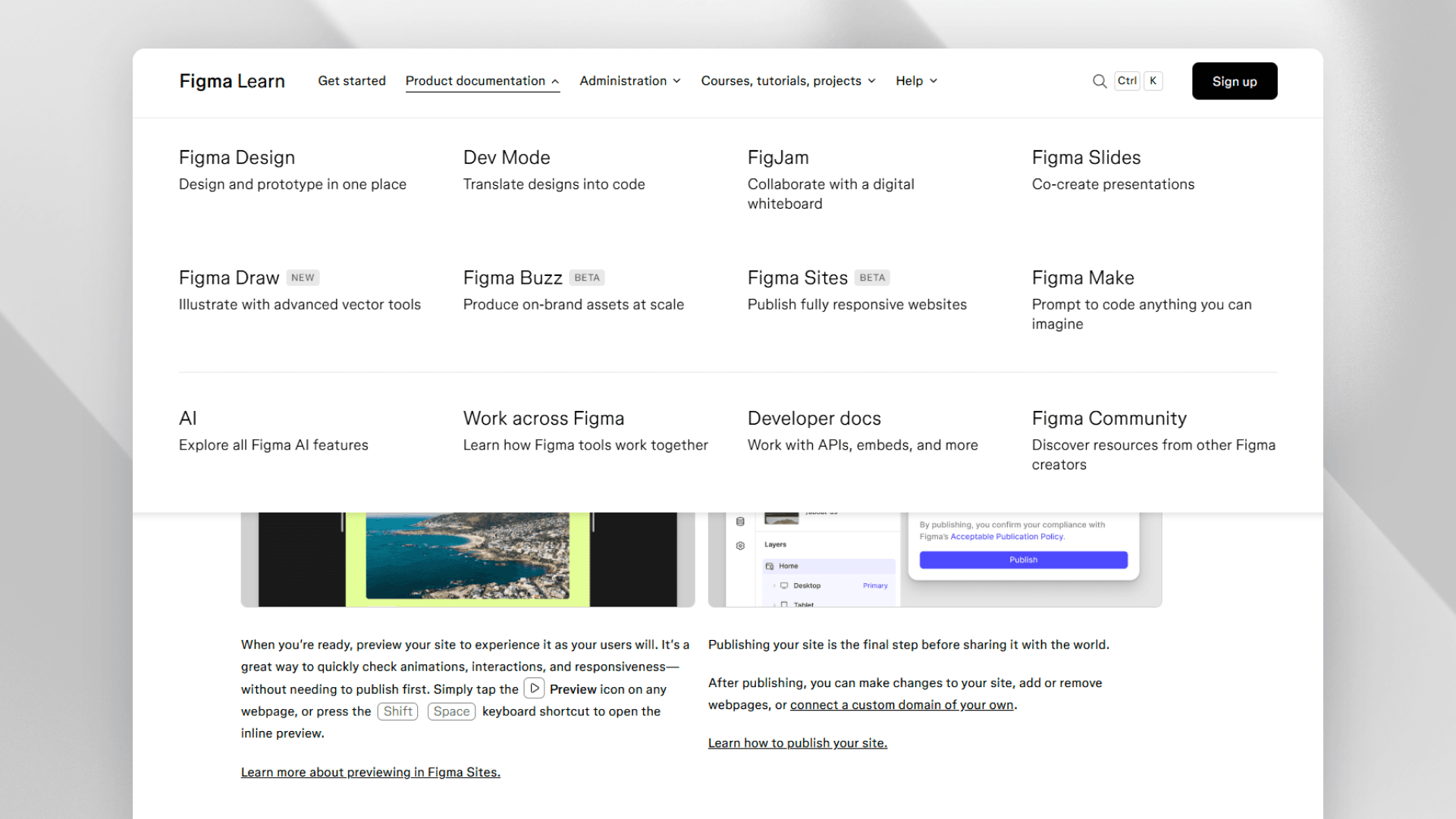Screen dimensions: 1456x819
Task: Click the search magnifier icon
Action: point(1100,81)
